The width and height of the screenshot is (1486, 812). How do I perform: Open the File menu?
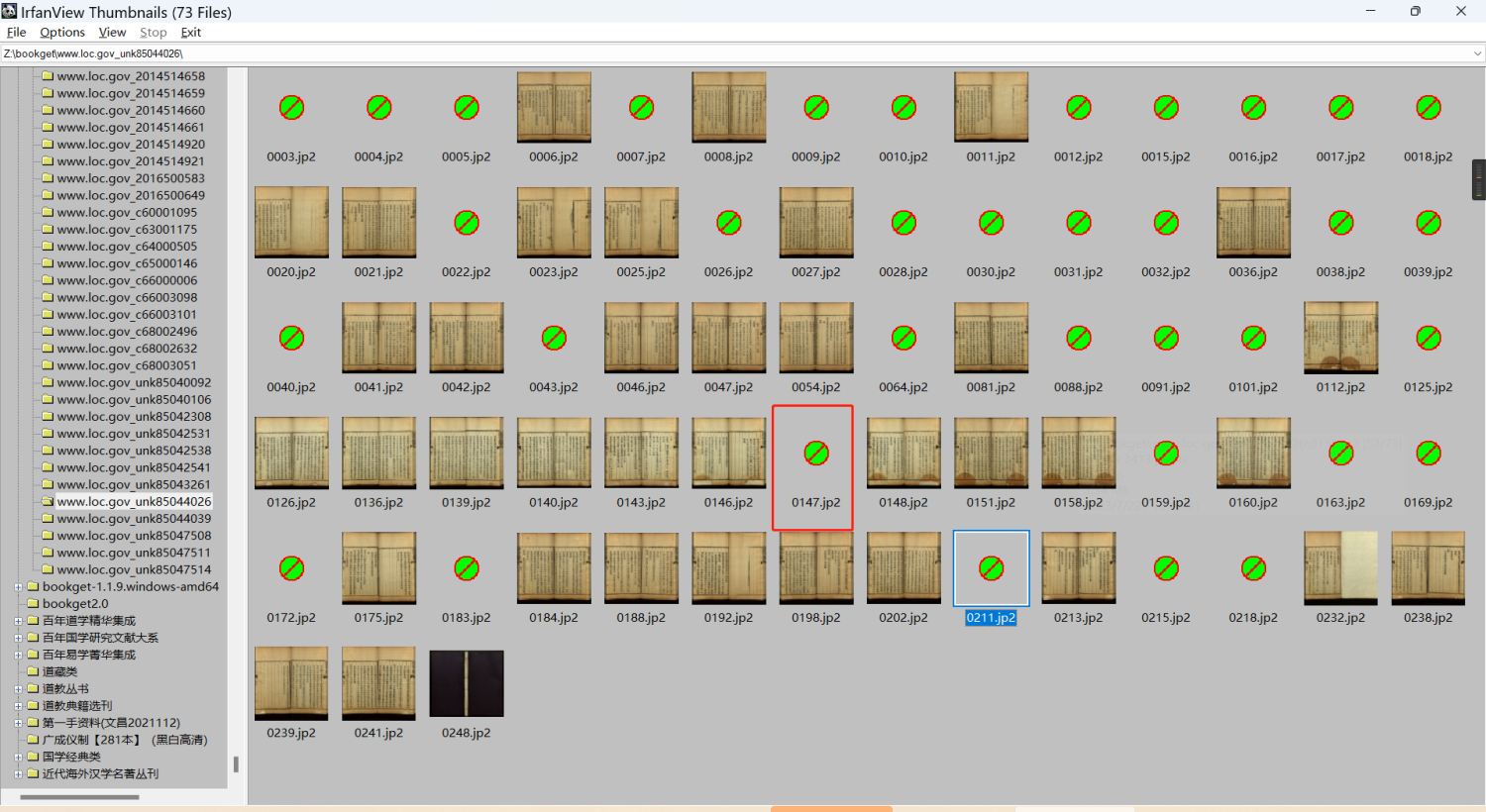pyautogui.click(x=16, y=33)
